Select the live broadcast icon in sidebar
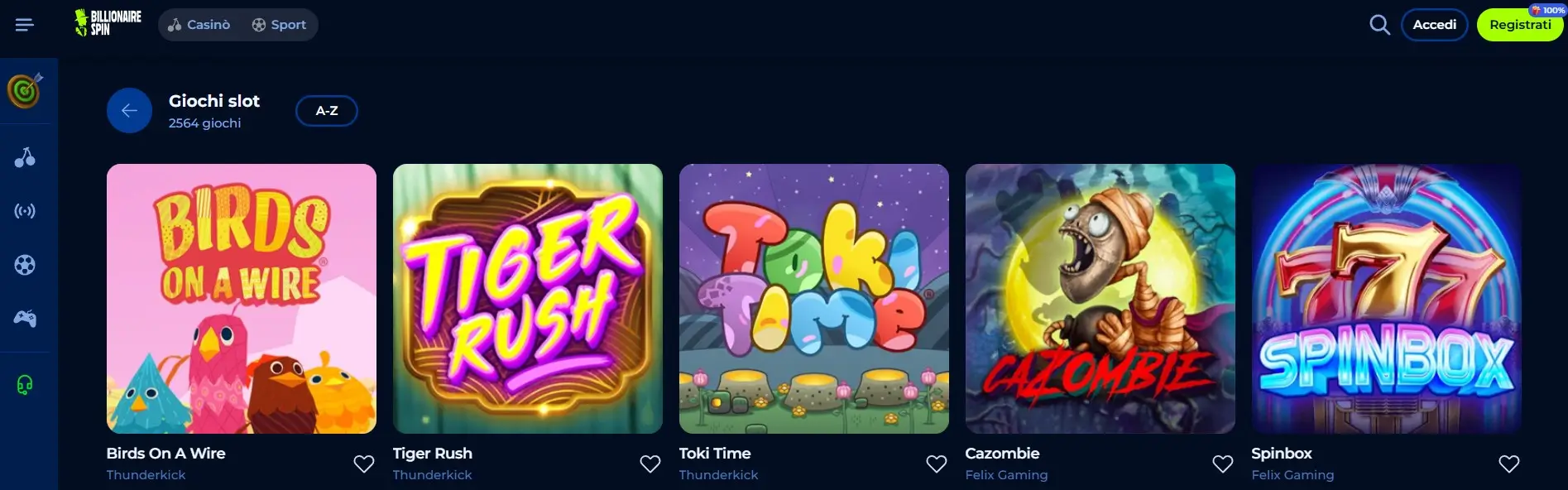The image size is (1568, 490). [x=25, y=211]
